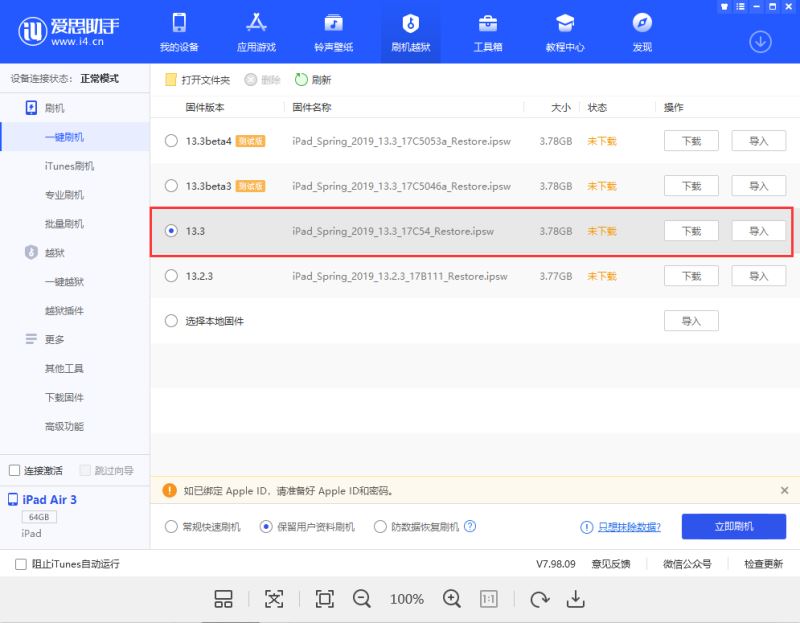Open the 只想抹除数据? link
Screen dimensions: 800x623
click(x=629, y=527)
